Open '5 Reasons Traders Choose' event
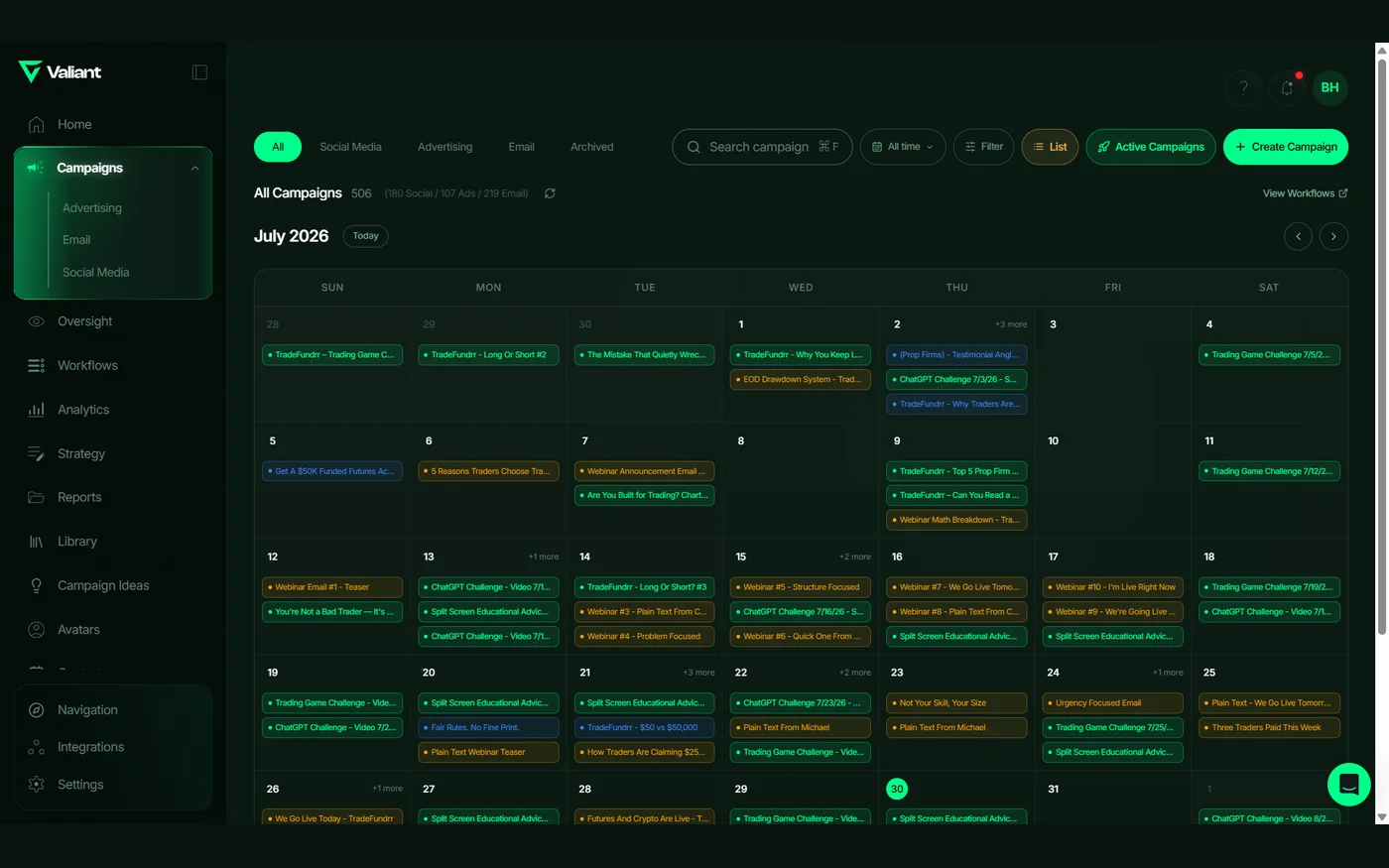The width and height of the screenshot is (1389, 868). 488,471
